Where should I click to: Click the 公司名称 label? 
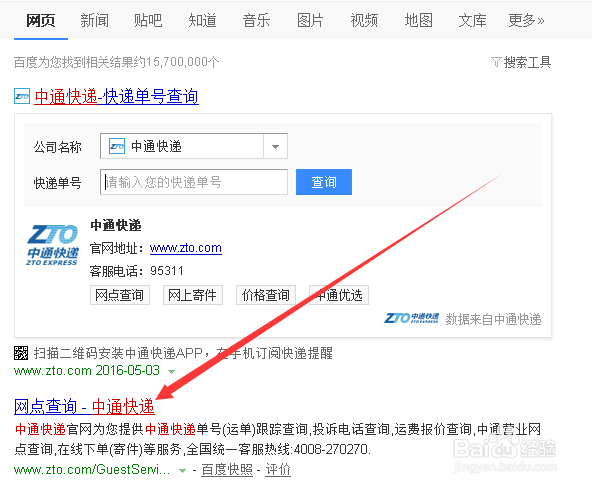point(57,147)
